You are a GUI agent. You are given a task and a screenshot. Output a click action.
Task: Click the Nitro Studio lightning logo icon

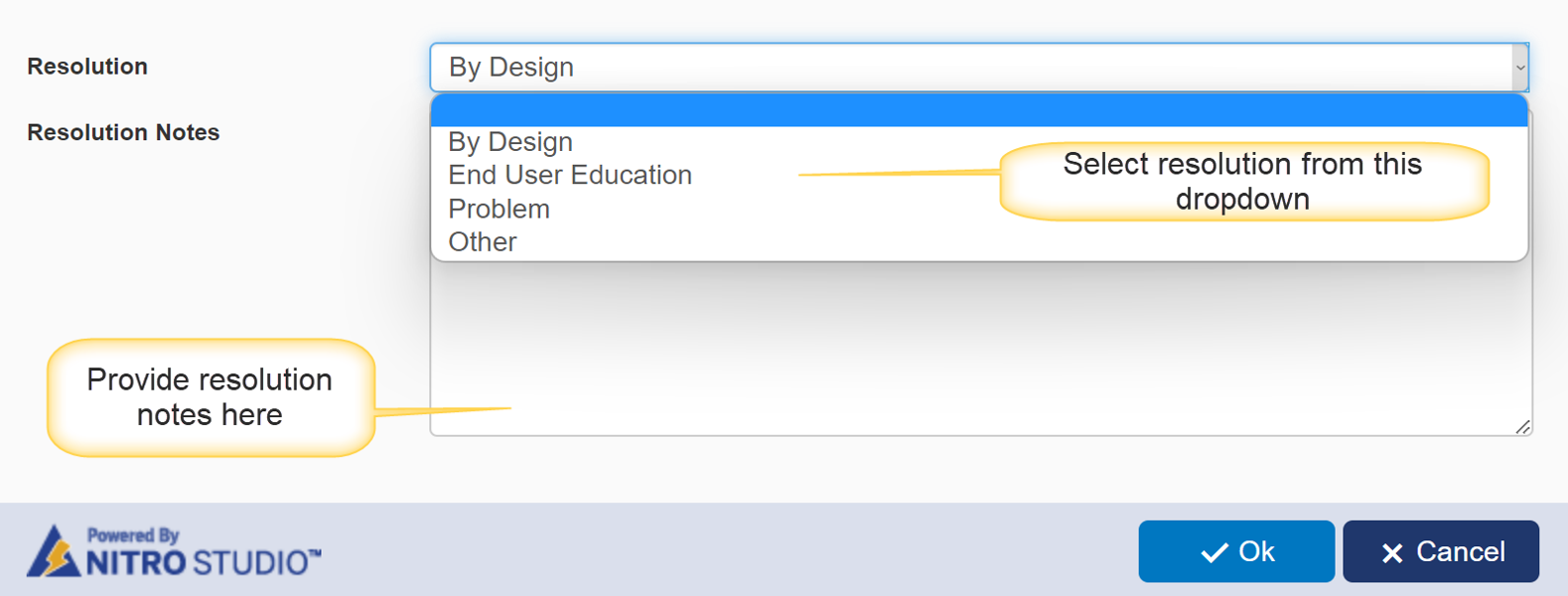[x=53, y=552]
